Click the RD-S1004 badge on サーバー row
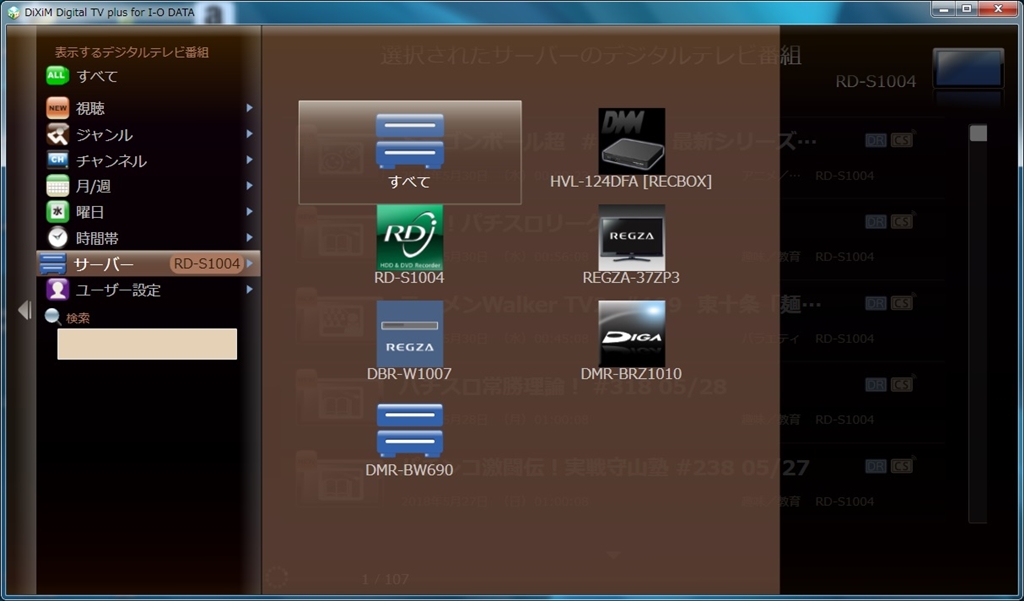1024x601 pixels. click(x=206, y=264)
